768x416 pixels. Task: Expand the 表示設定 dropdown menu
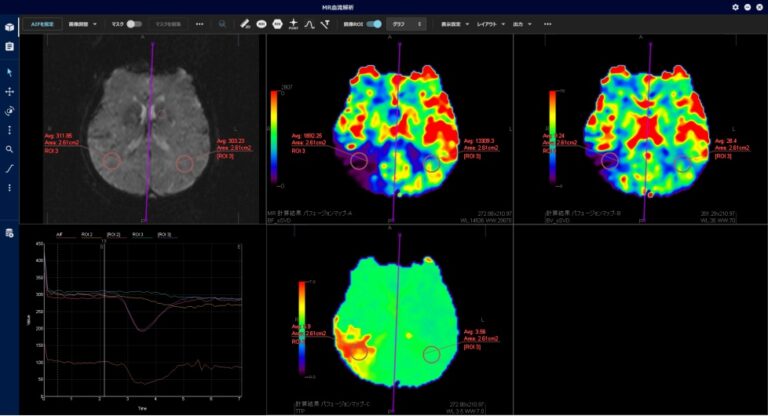coord(453,23)
